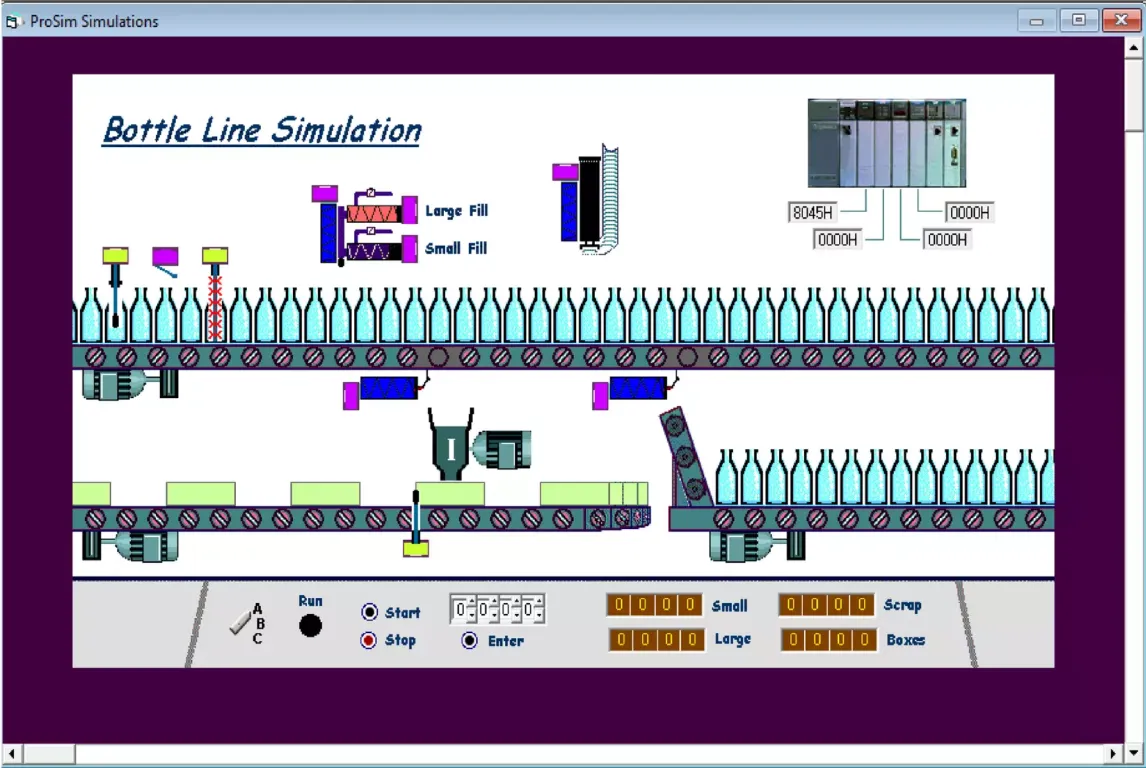Select the lower-right 0000H register value
Viewport: 1146px width, 768px height.
[947, 239]
